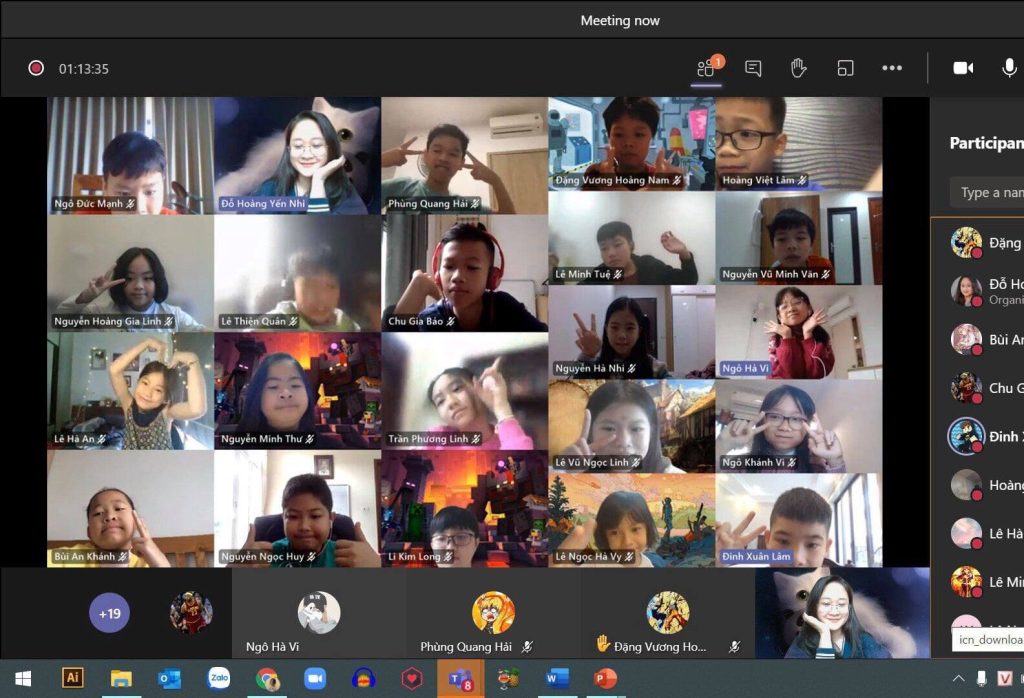Launch Adobe Illustrator from the taskbar
Screen dimensions: 1024x698
click(x=73, y=678)
